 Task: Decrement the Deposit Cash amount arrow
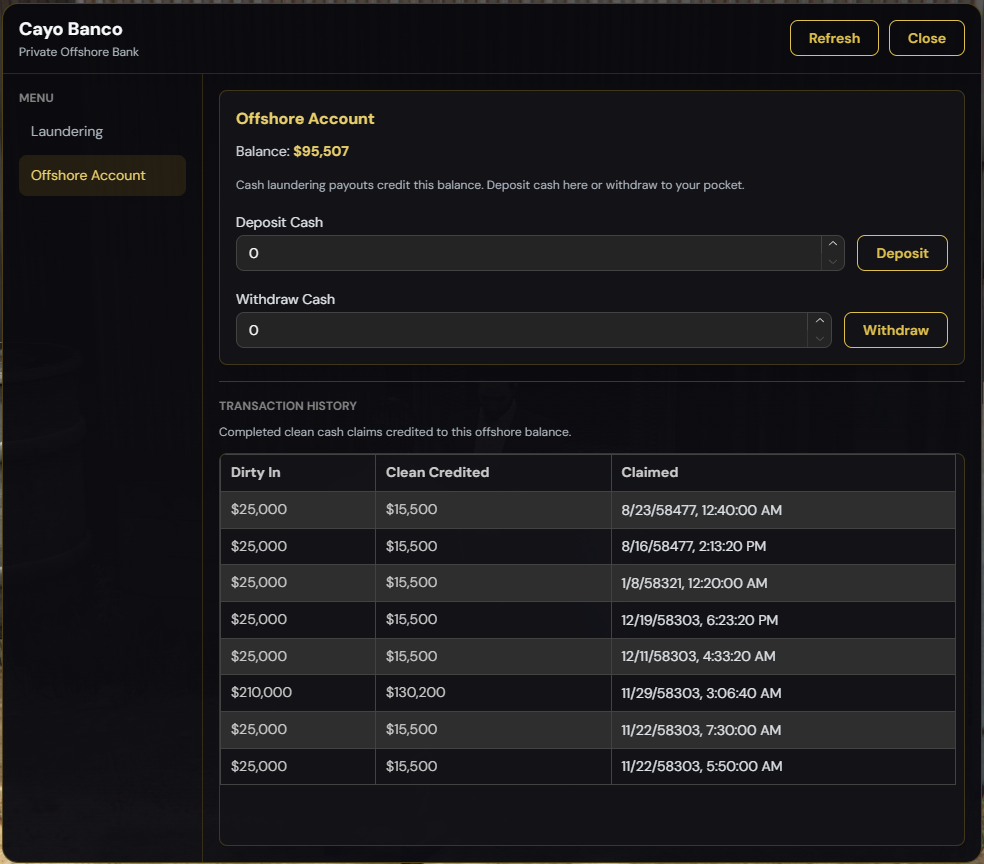pyautogui.click(x=833, y=262)
